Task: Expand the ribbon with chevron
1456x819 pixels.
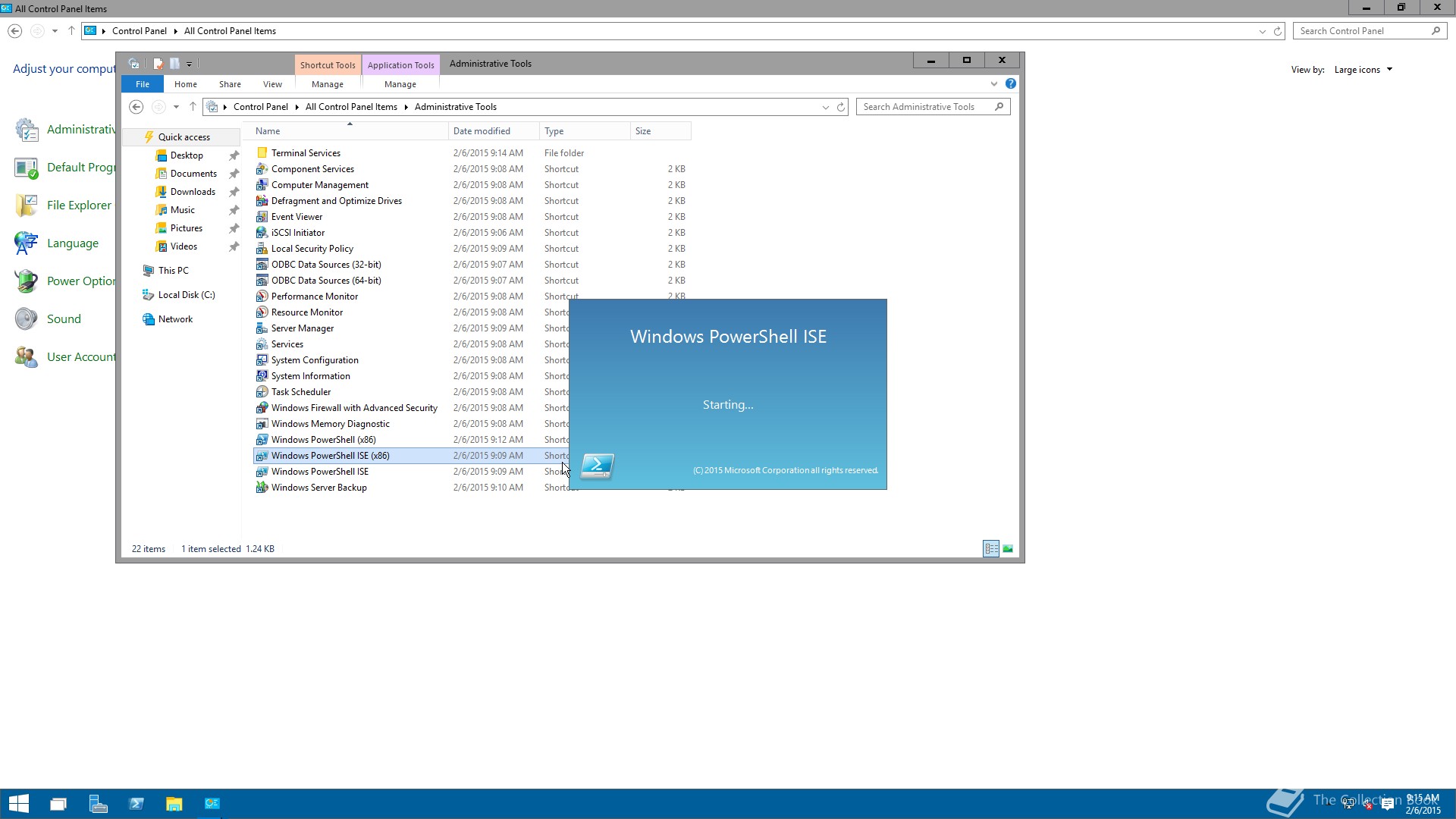Action: point(993,84)
